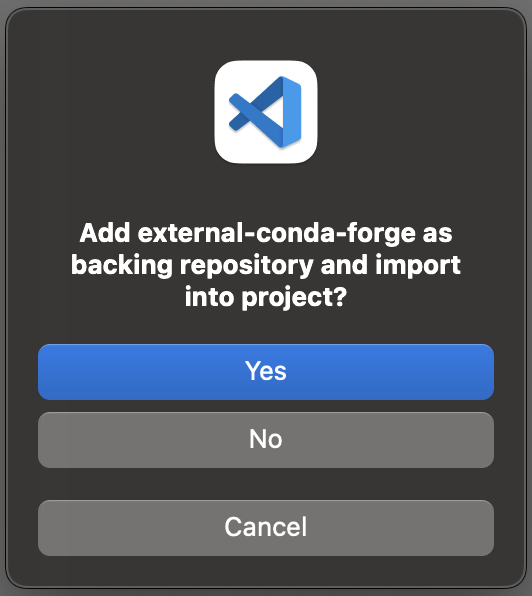Choose No to skip adding repository
532x596 pixels.
tap(266, 440)
